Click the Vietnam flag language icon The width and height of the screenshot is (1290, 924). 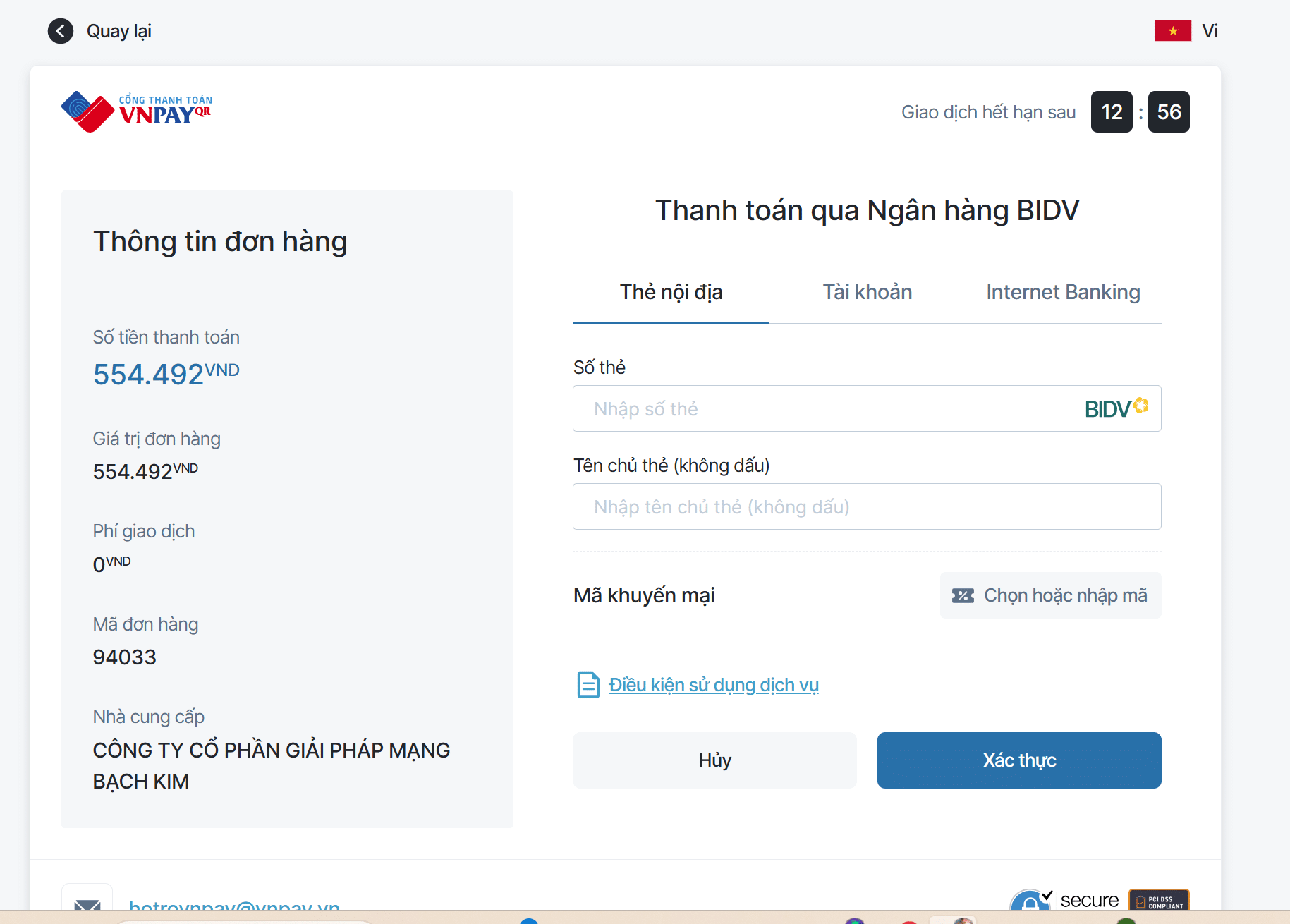(x=1172, y=31)
